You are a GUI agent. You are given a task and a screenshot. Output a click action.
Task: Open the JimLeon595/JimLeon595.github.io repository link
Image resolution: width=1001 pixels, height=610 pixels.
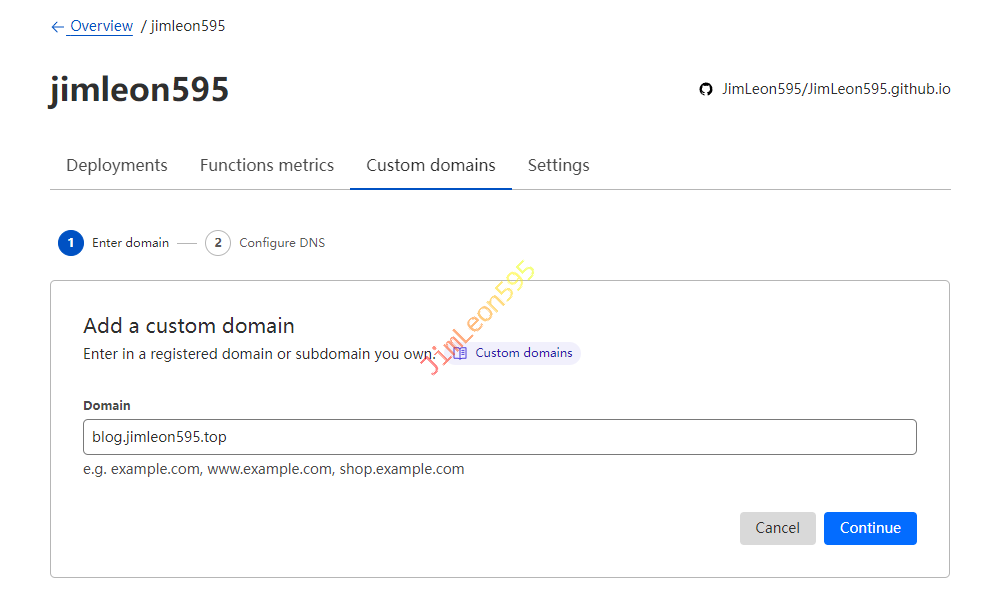click(836, 89)
